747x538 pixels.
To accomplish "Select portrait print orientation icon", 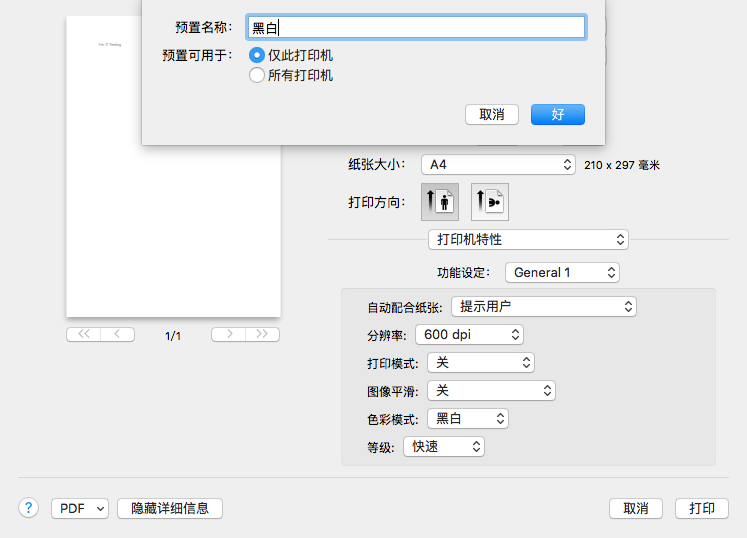I will [440, 202].
